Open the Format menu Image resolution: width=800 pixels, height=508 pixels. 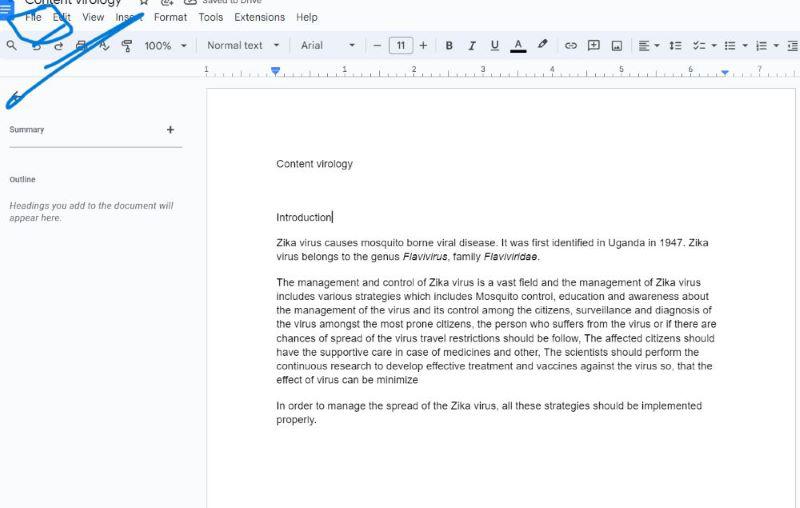[170, 17]
